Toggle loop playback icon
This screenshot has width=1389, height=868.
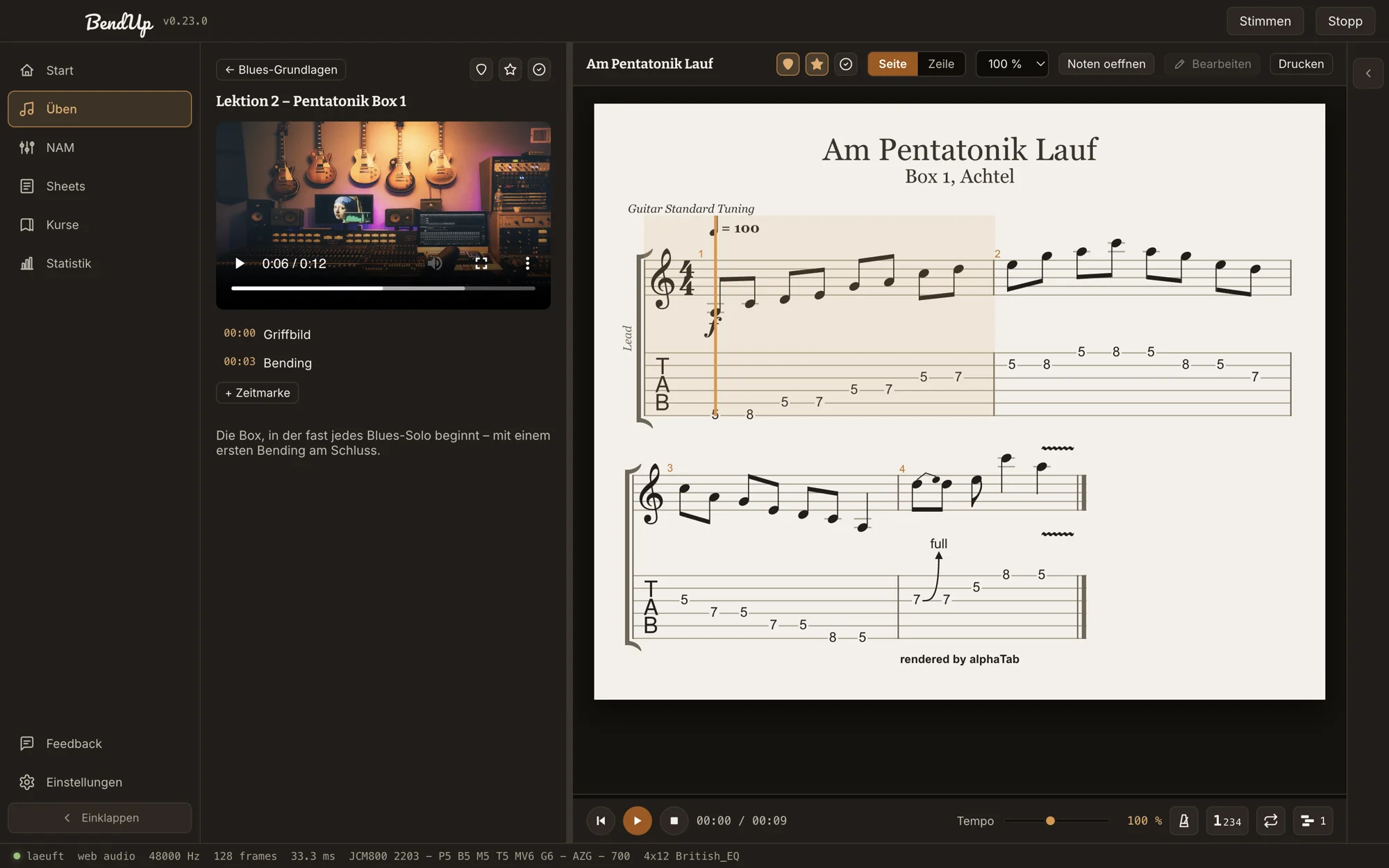1271,821
